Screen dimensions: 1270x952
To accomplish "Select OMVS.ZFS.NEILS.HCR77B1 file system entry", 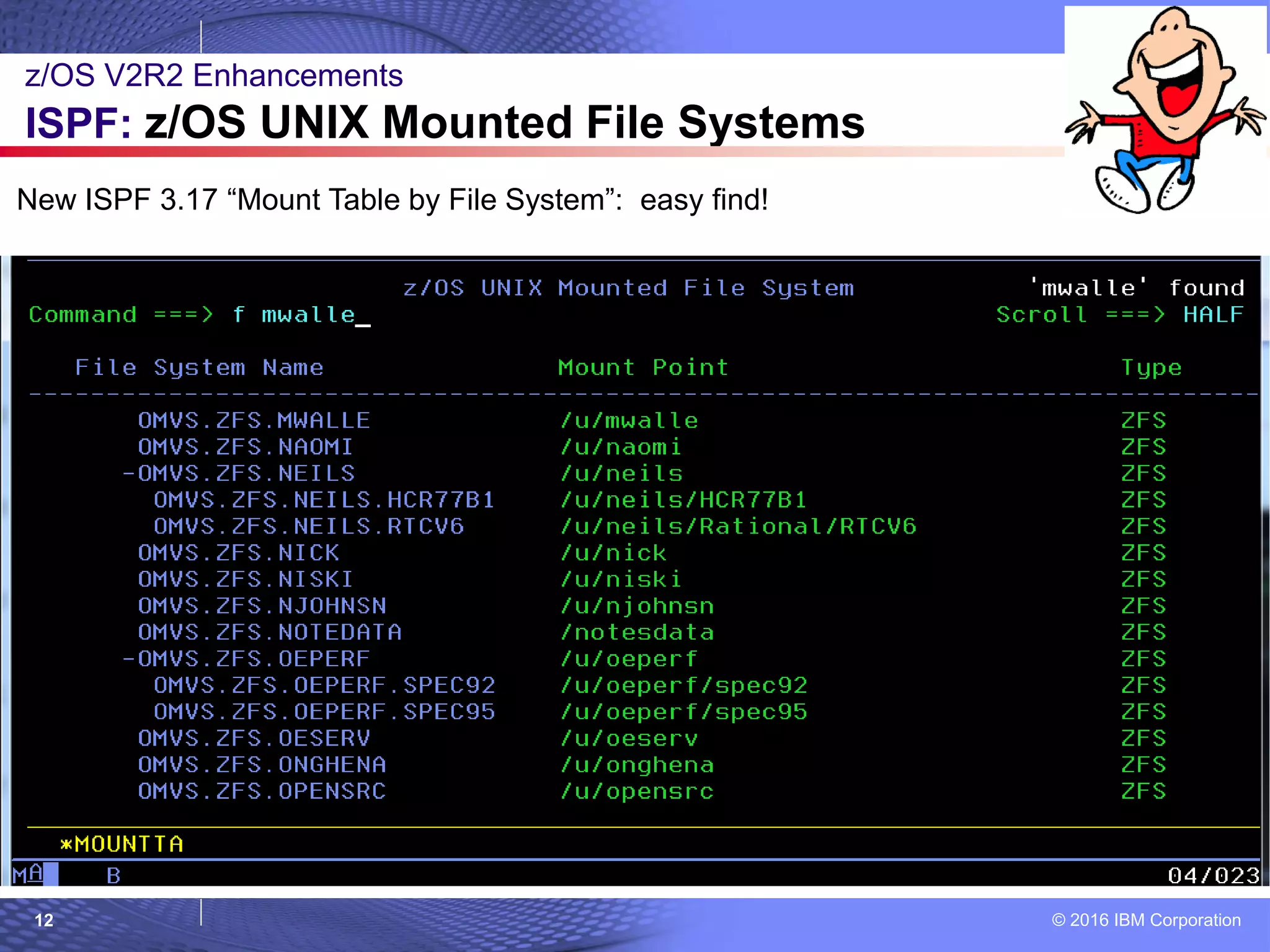I will coord(324,500).
